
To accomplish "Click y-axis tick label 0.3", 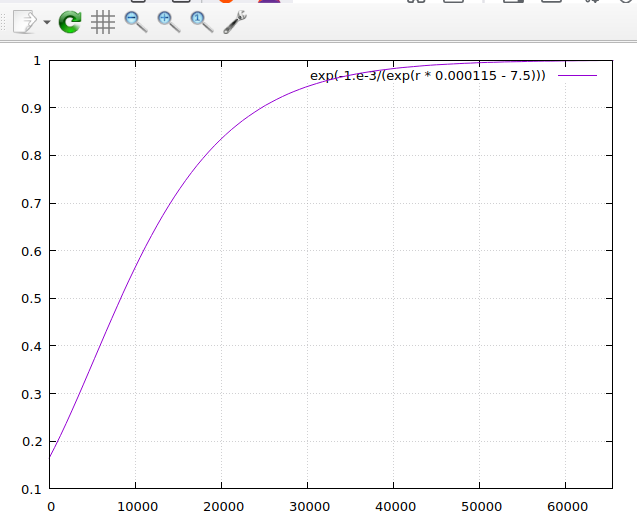I will tap(32, 394).
